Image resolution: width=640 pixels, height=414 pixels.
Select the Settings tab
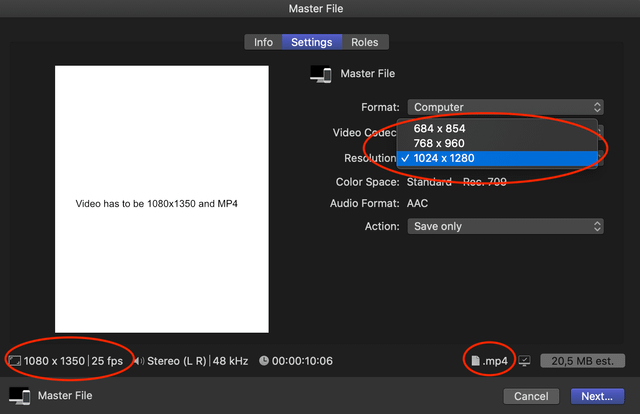point(312,42)
